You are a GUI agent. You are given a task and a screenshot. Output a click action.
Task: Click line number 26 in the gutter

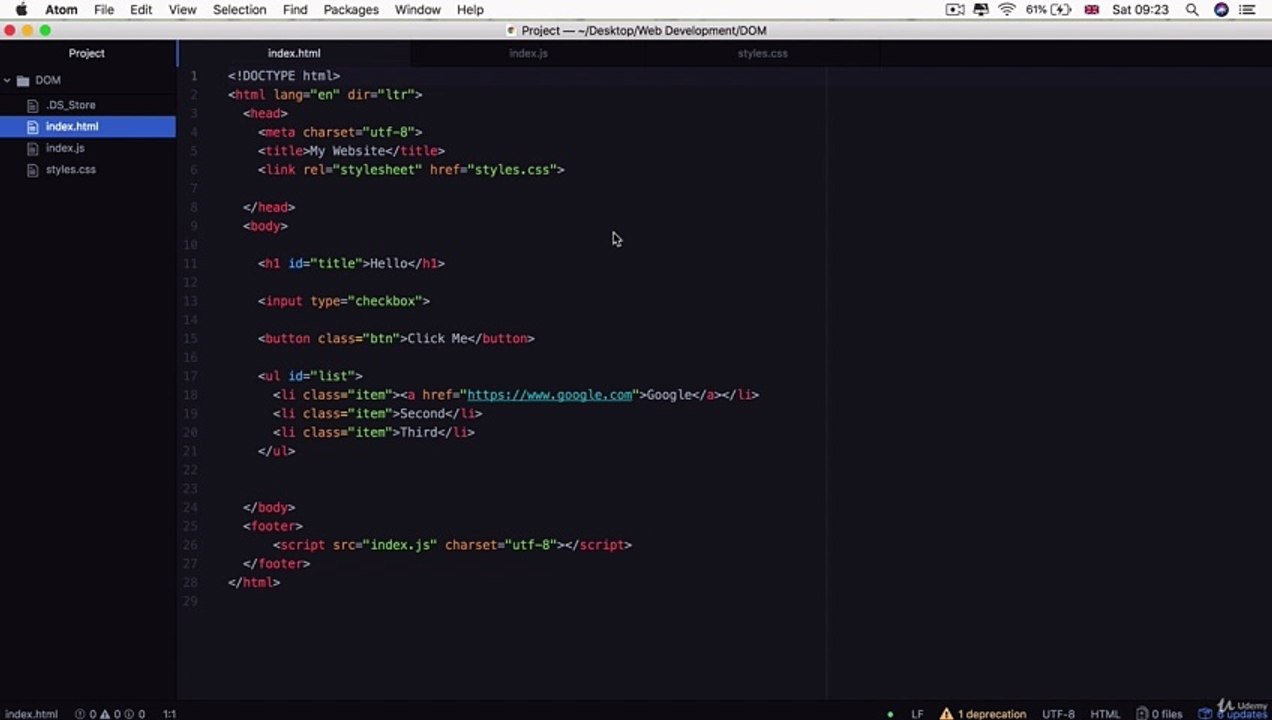[x=191, y=545]
